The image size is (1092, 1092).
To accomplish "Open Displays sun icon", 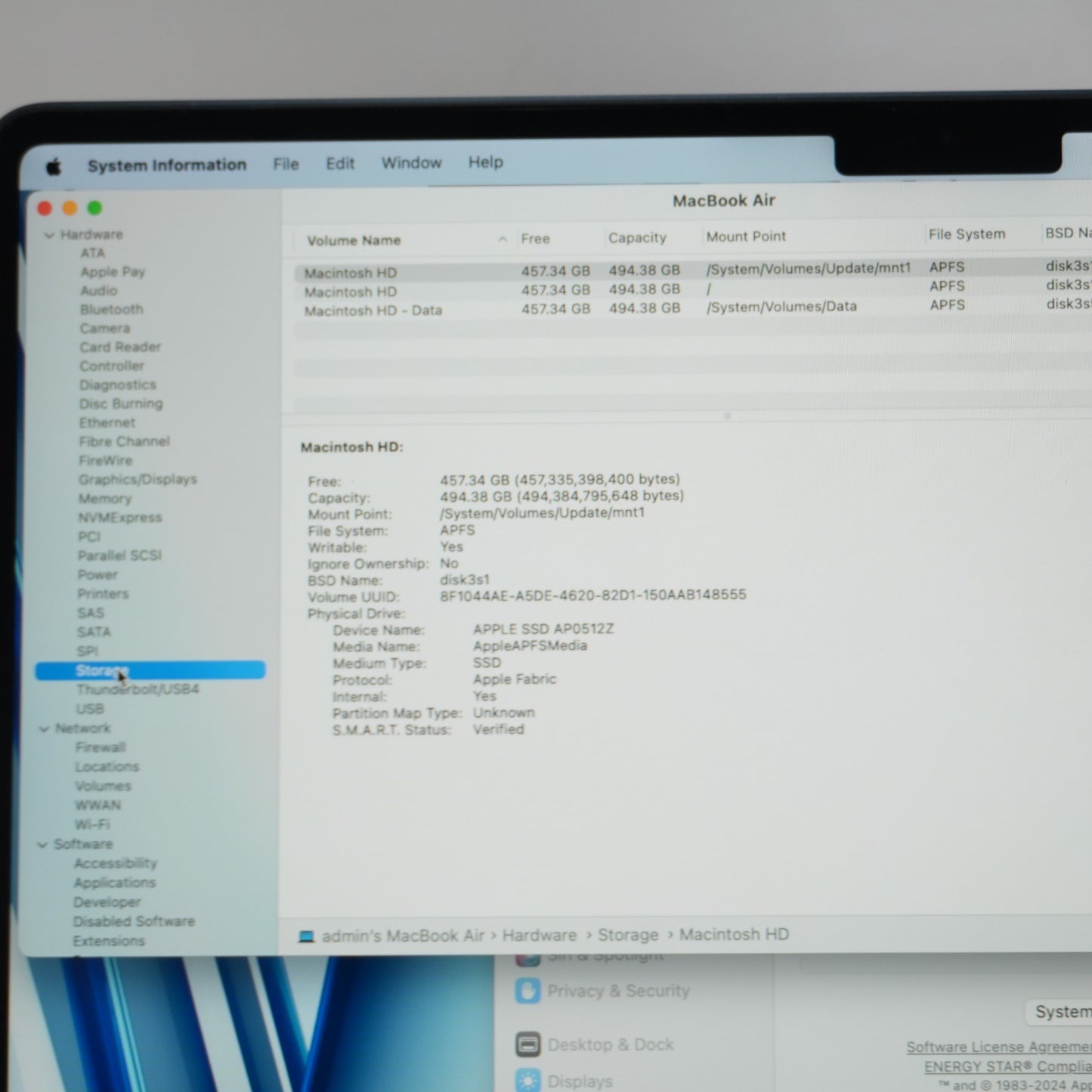I will tap(527, 1081).
